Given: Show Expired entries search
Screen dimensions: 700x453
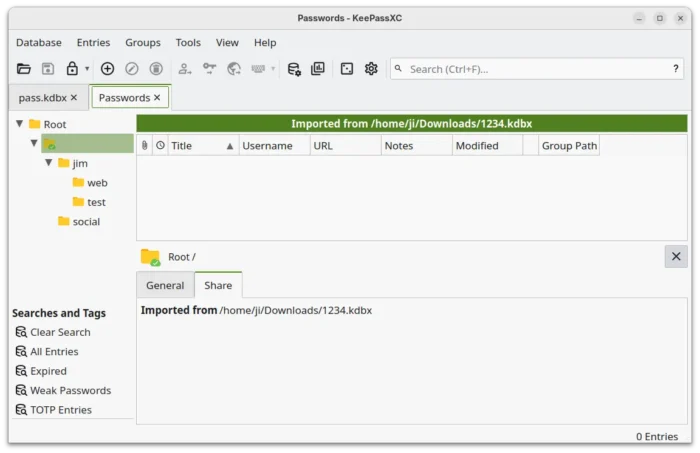Looking at the screenshot, I should click(41, 371).
